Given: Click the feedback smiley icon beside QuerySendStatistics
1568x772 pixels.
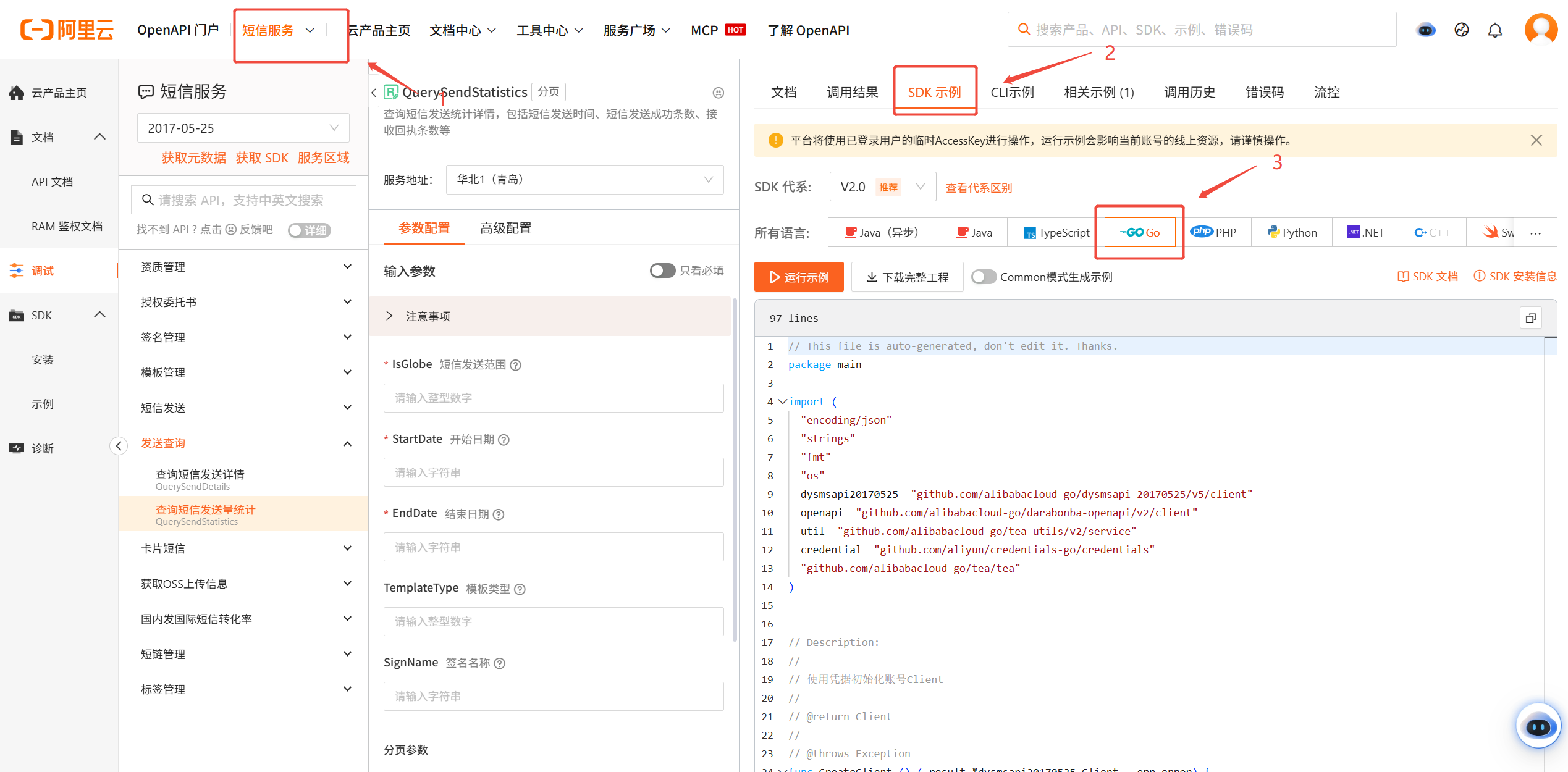Looking at the screenshot, I should (718, 93).
